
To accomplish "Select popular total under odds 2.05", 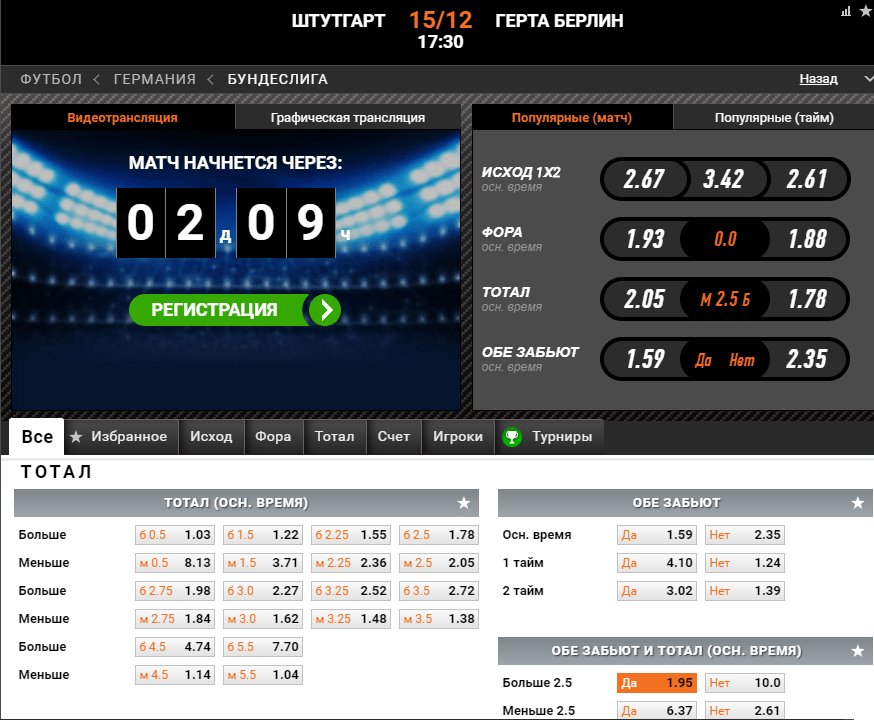I will 644,299.
